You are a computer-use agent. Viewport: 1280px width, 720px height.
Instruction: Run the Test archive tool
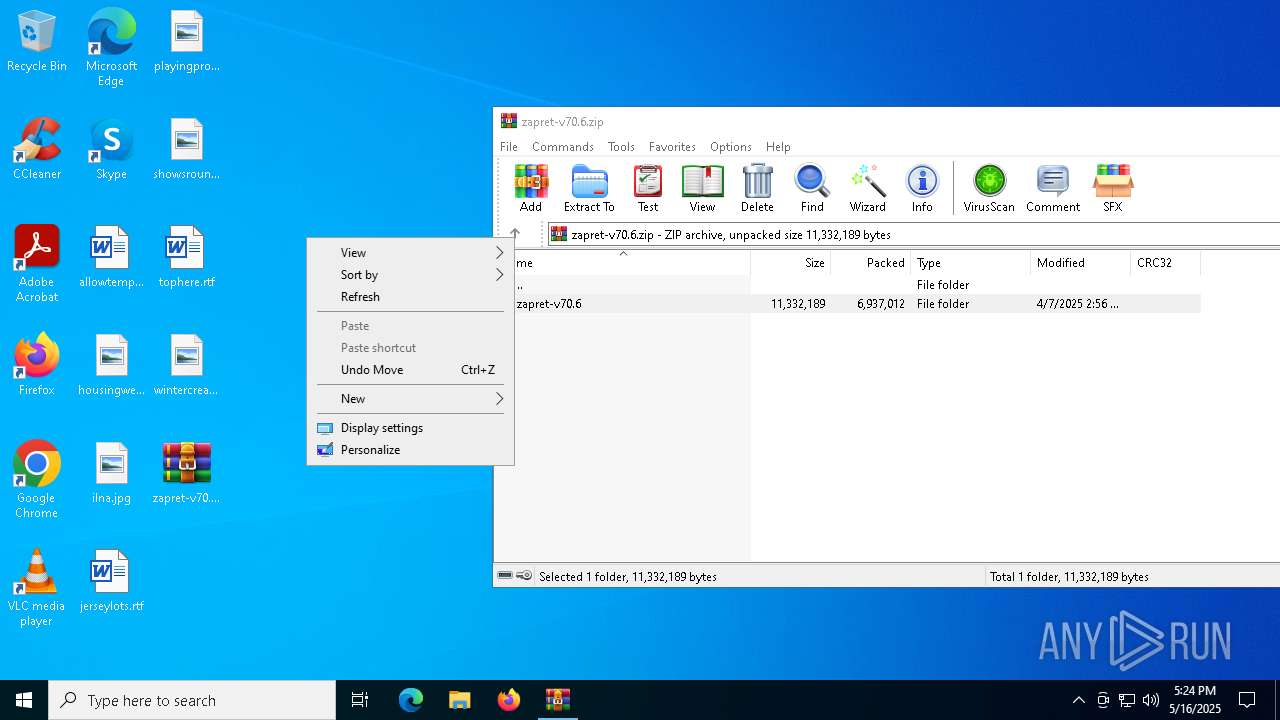pyautogui.click(x=648, y=189)
